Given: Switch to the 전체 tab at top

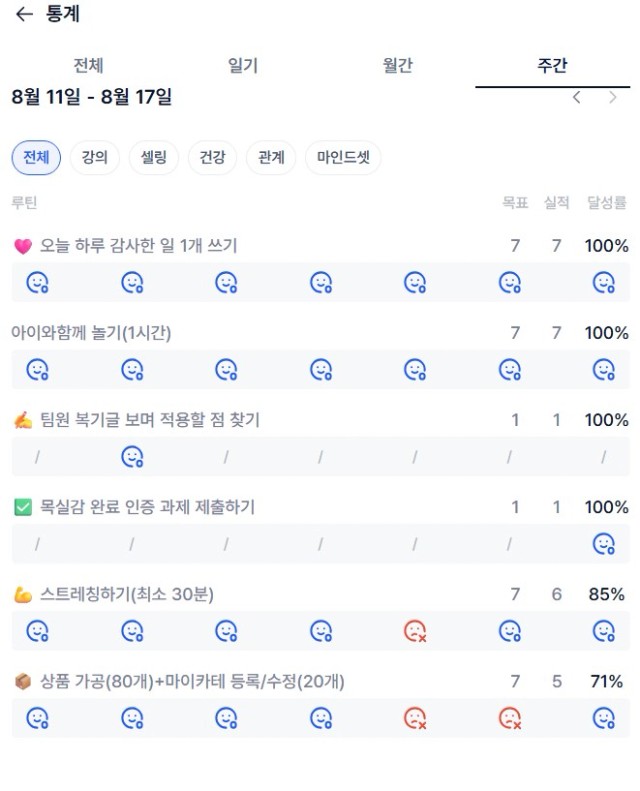Looking at the screenshot, I should [89, 66].
